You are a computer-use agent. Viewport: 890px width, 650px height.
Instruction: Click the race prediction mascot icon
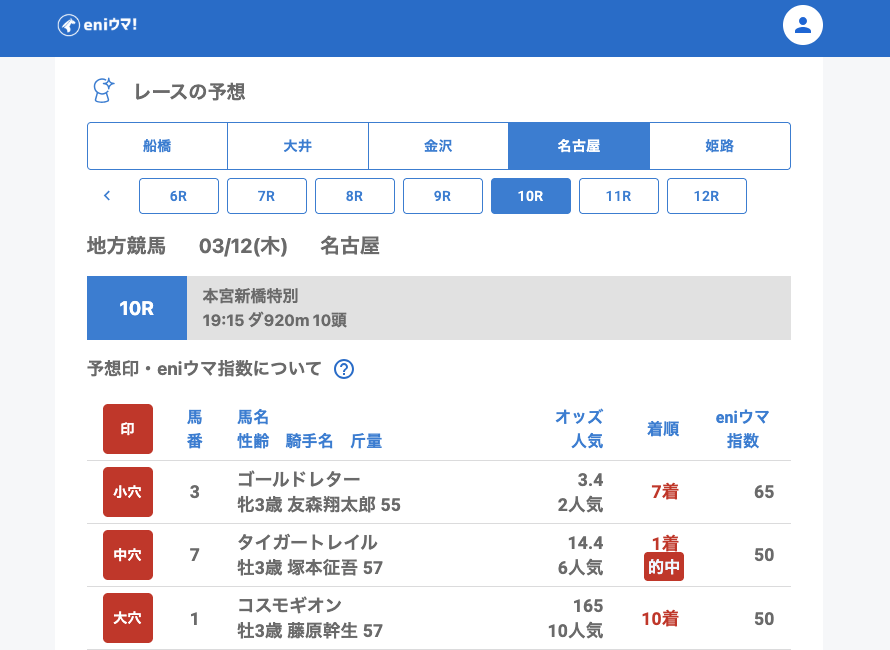tap(102, 91)
